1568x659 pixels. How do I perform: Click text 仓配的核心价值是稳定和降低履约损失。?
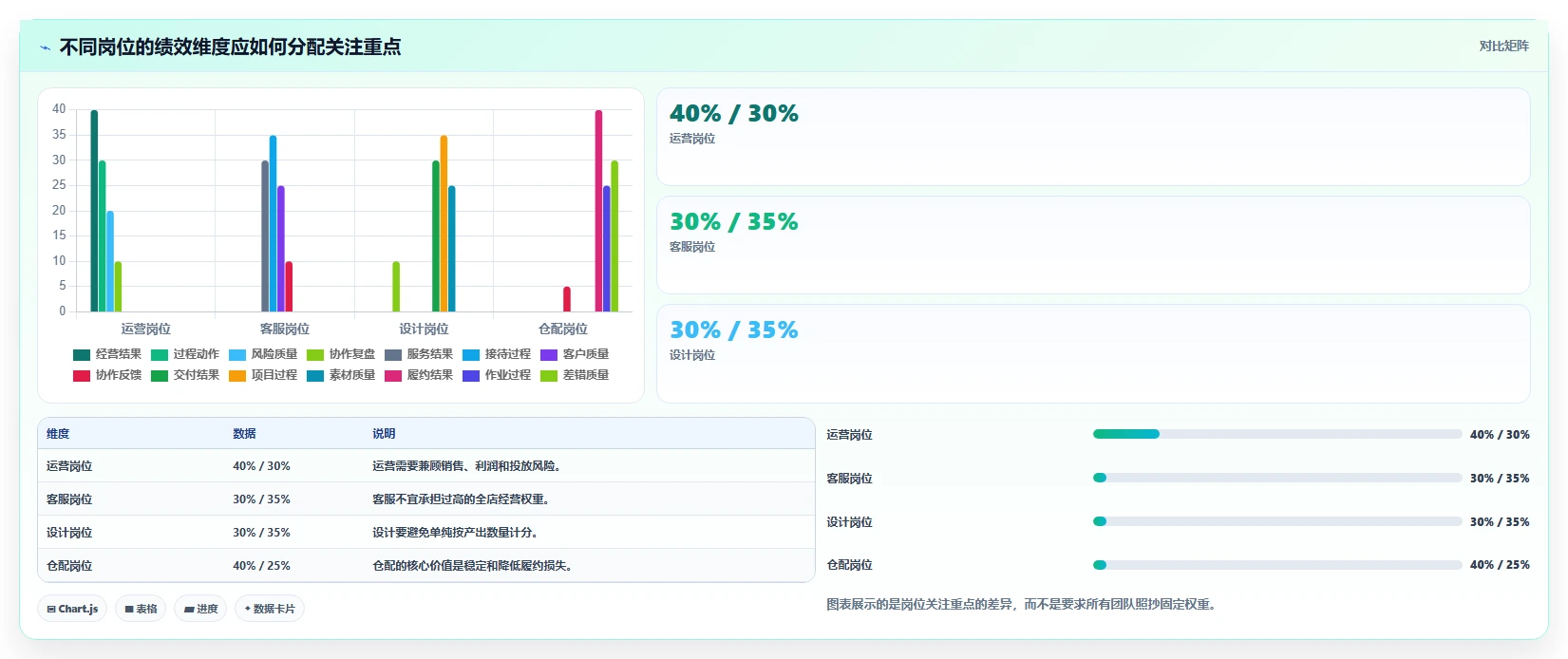(x=474, y=566)
